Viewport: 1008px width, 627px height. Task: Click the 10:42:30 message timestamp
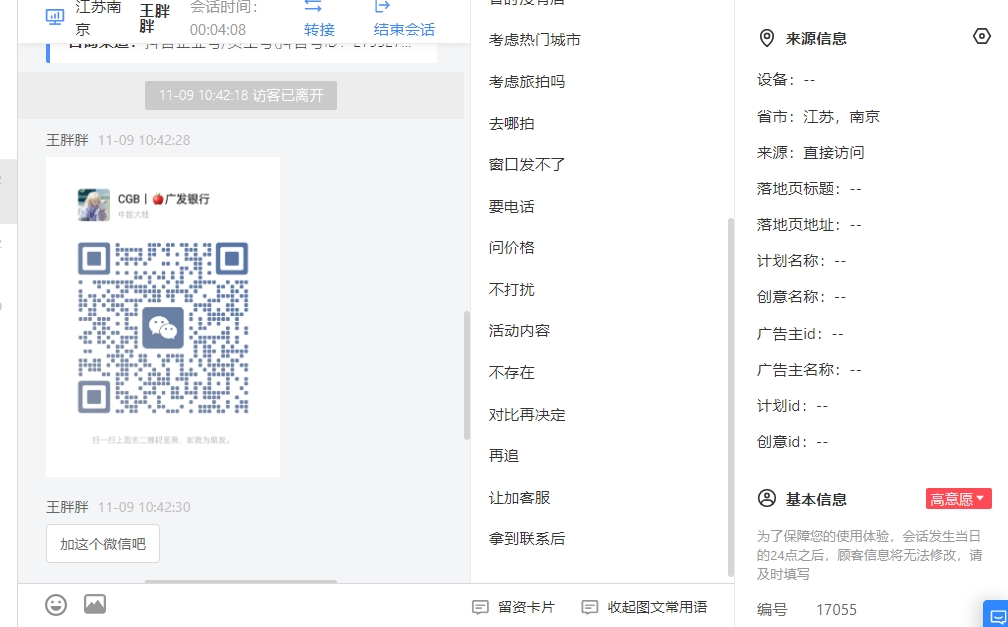(144, 507)
